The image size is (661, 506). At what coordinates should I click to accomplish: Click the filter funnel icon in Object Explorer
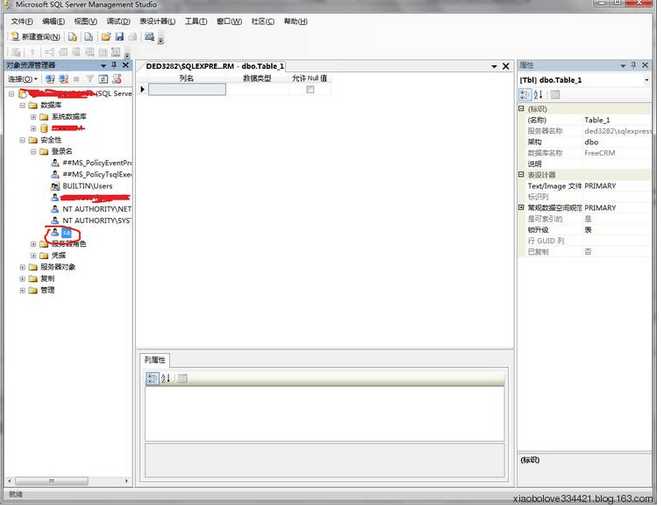(x=90, y=79)
